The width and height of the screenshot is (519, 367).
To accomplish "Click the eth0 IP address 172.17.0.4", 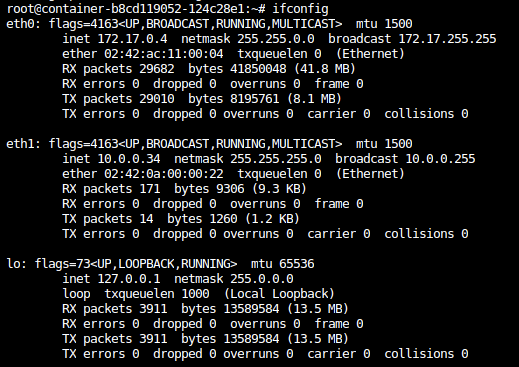I will (132, 39).
